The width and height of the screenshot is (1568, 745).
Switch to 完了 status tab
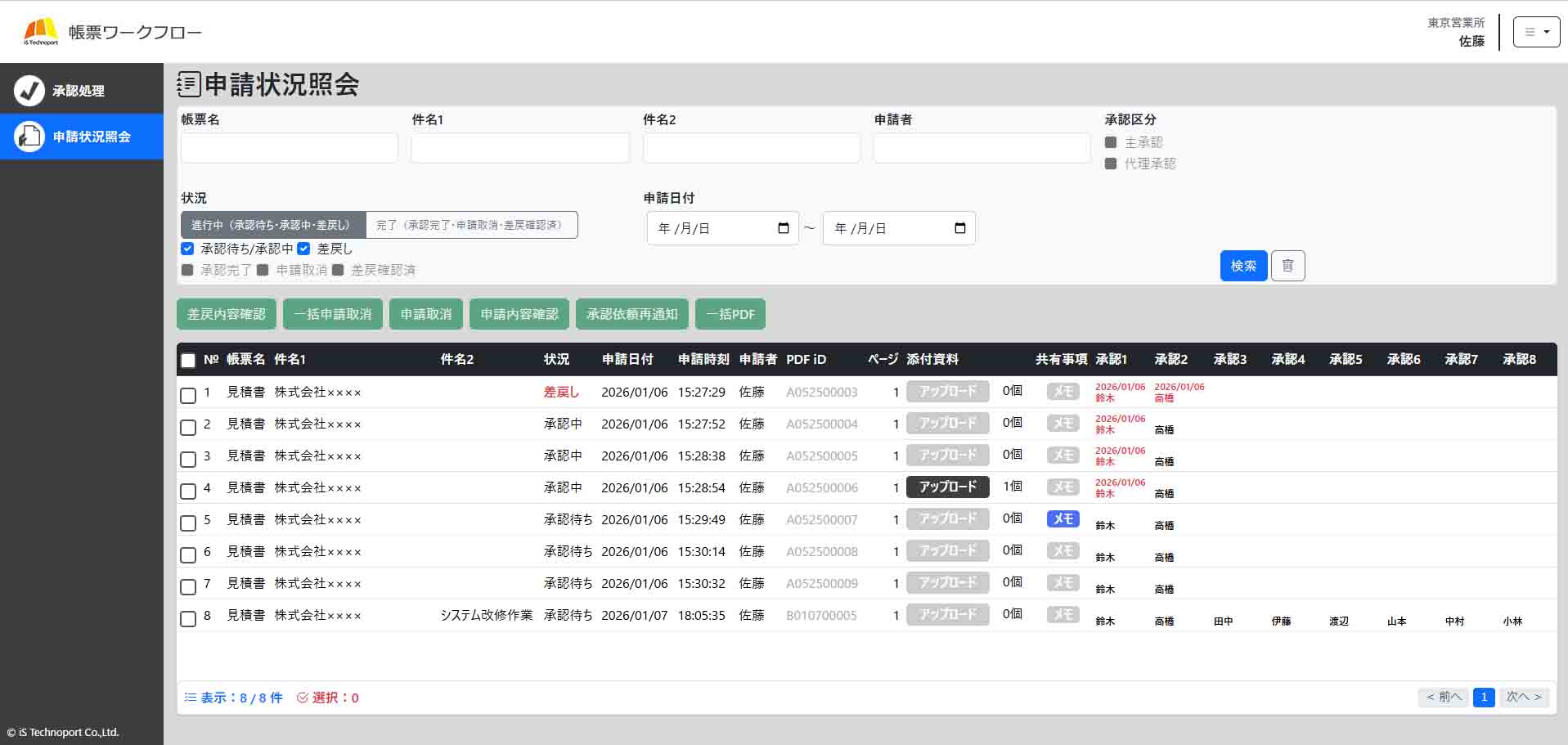tap(471, 225)
